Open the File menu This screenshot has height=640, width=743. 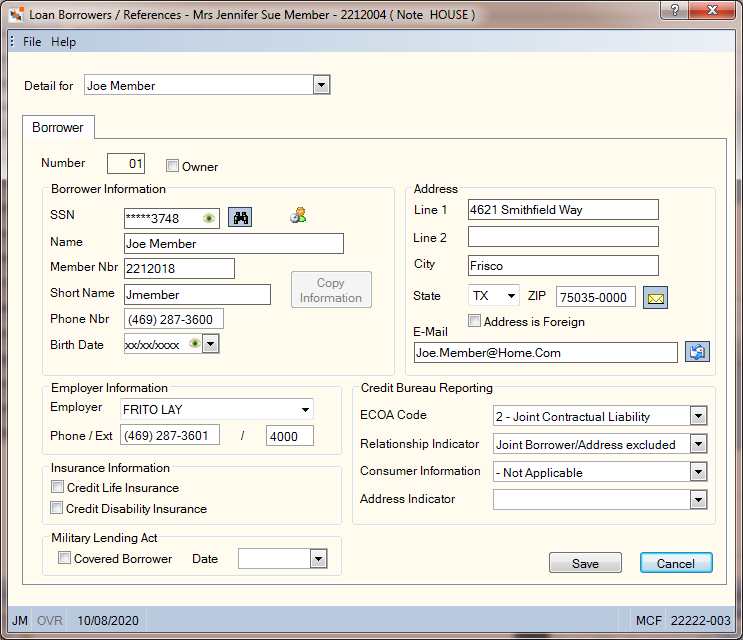coord(32,42)
